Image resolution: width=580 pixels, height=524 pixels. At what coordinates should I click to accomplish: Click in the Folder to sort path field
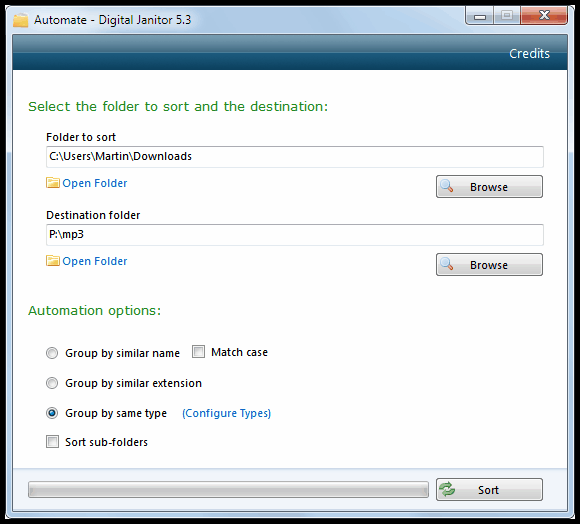coord(295,157)
